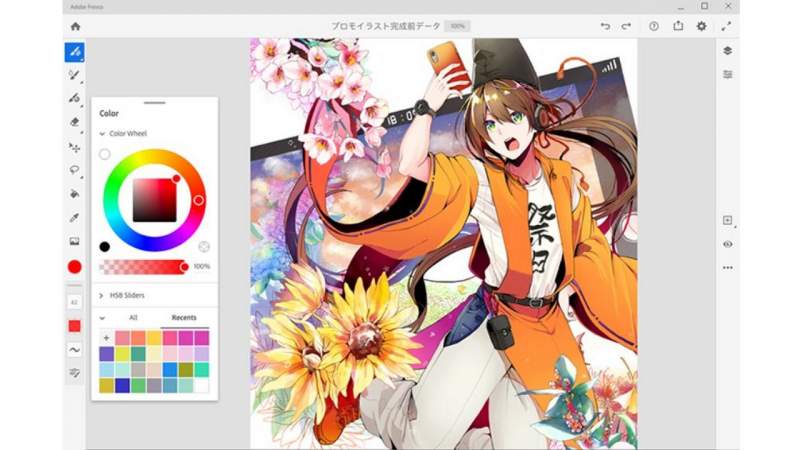Go to the Home screen
The width and height of the screenshot is (800, 450).
[x=76, y=27]
